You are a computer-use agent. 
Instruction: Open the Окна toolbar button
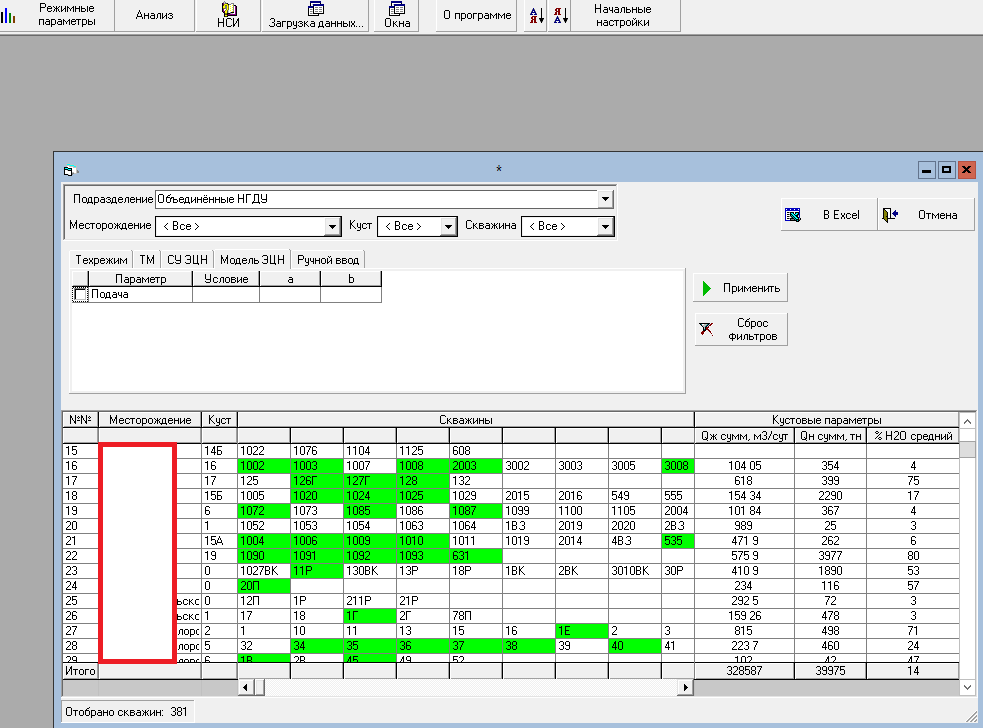[x=397, y=15]
